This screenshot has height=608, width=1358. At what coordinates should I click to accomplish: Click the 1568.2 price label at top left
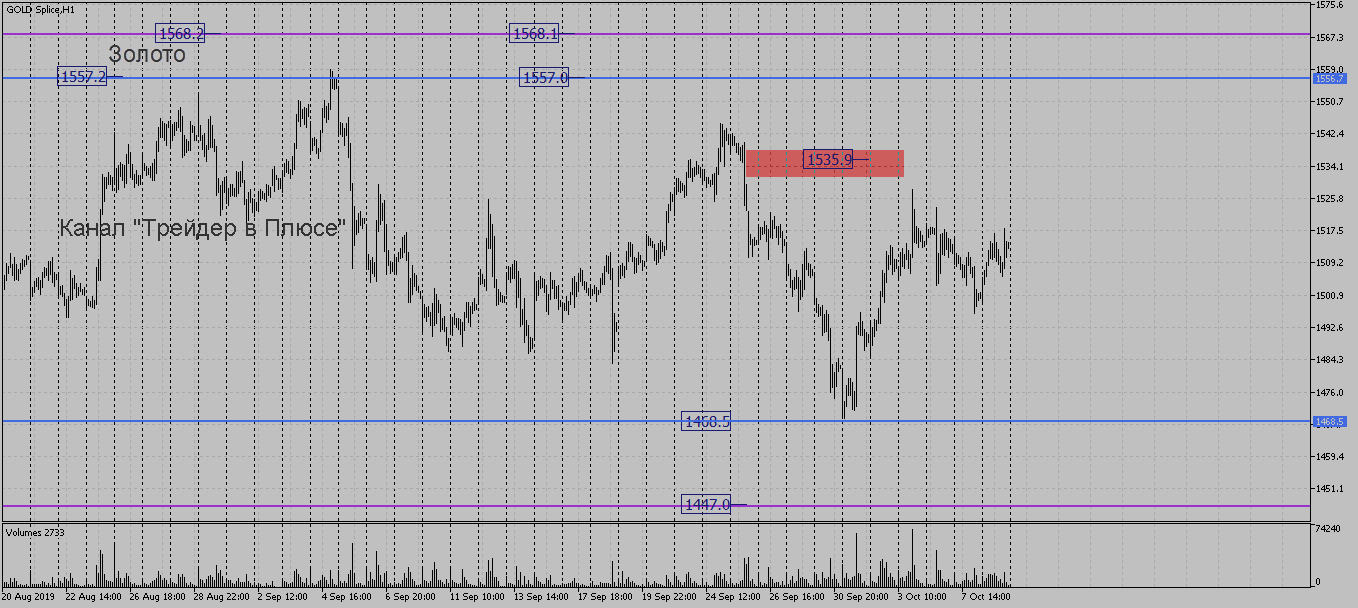click(181, 34)
